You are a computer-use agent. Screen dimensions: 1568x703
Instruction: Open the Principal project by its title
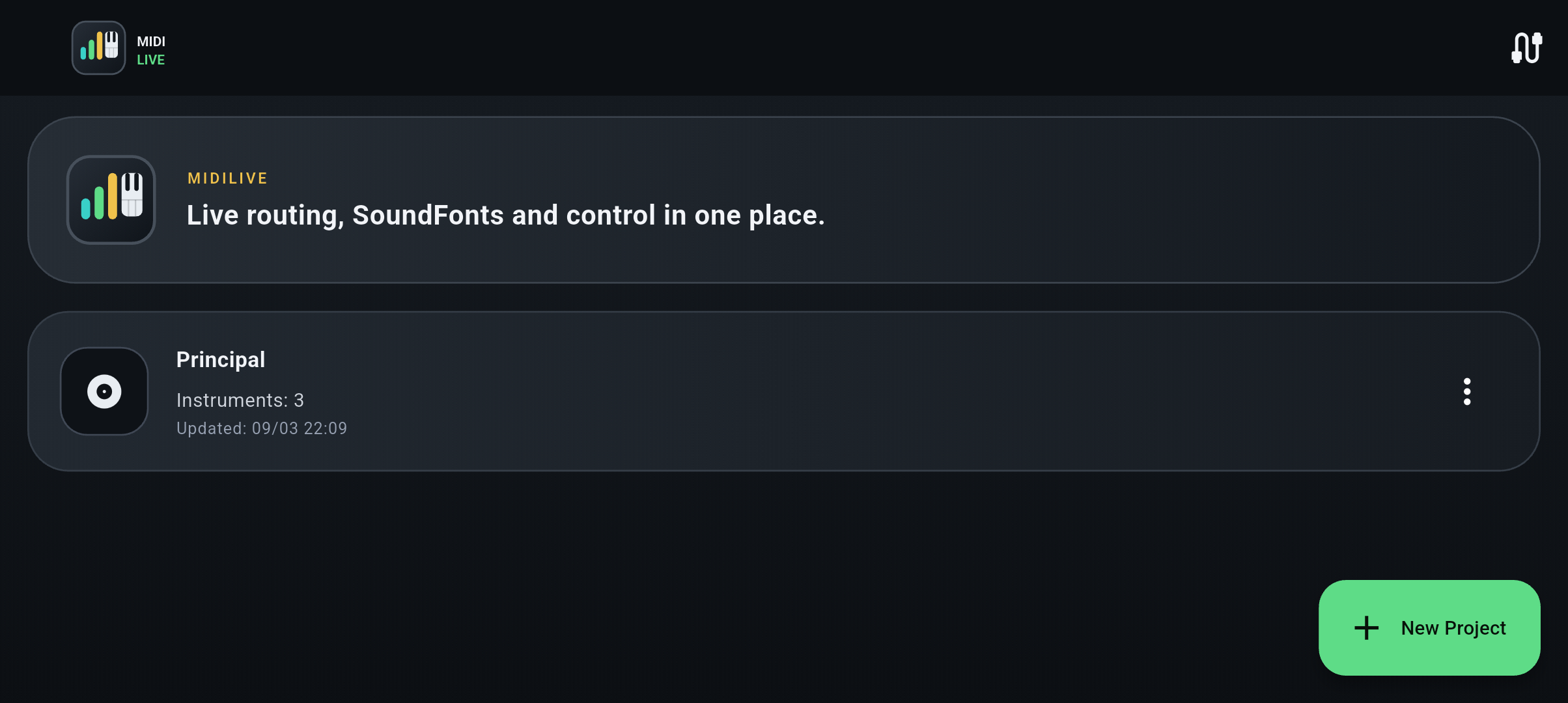click(221, 359)
